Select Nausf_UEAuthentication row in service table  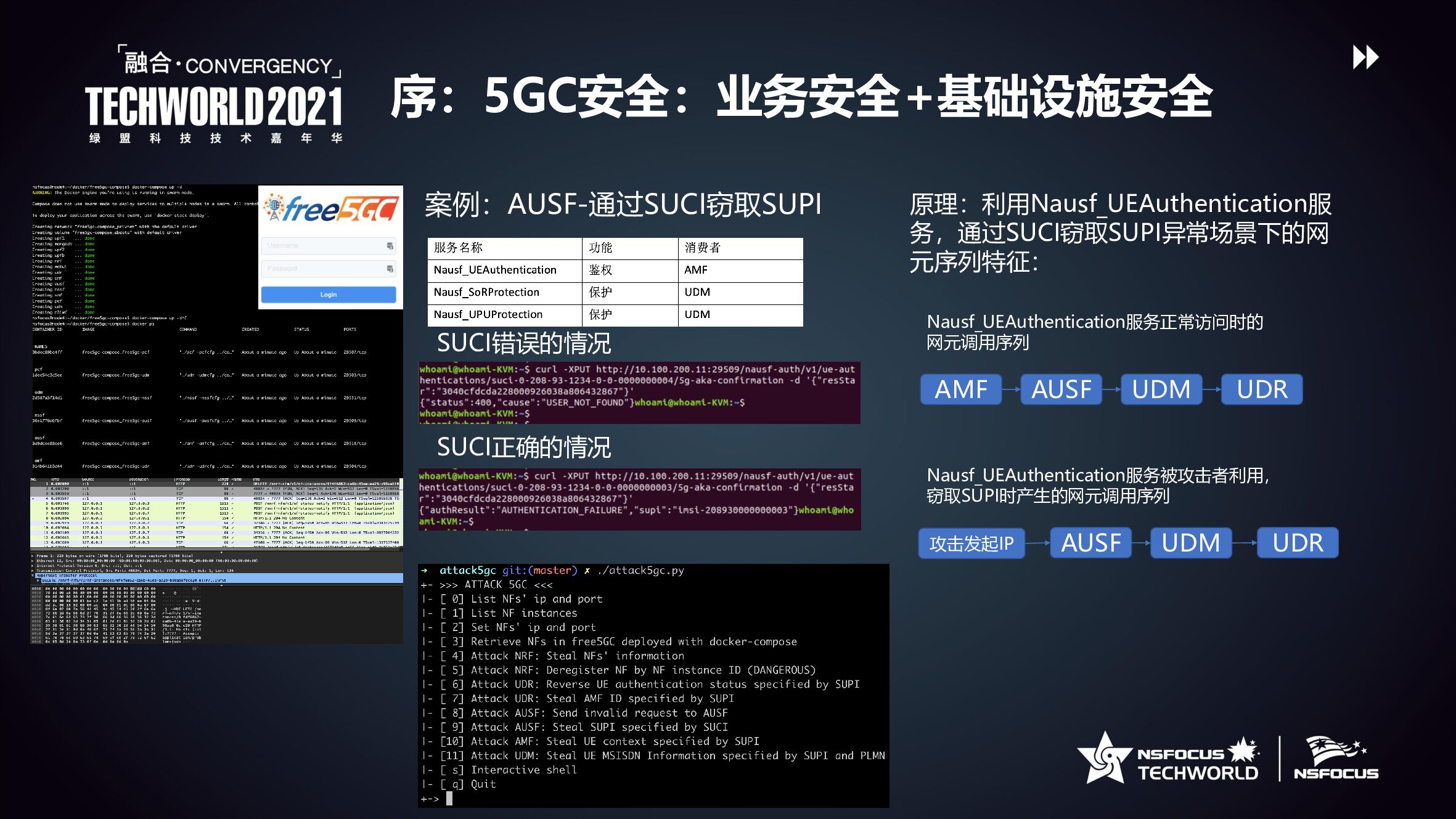click(494, 270)
